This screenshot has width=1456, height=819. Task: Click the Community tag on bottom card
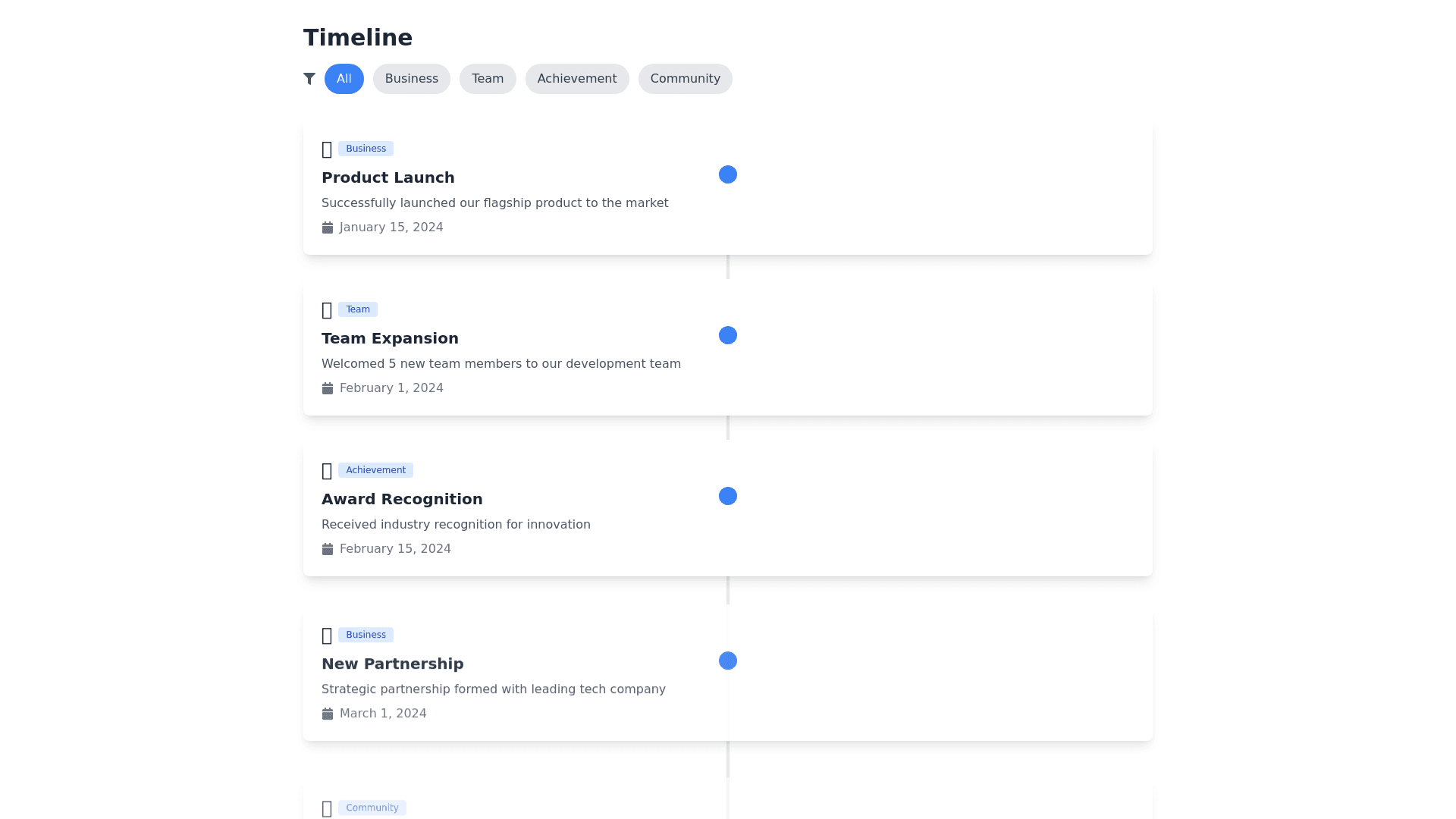(x=372, y=808)
